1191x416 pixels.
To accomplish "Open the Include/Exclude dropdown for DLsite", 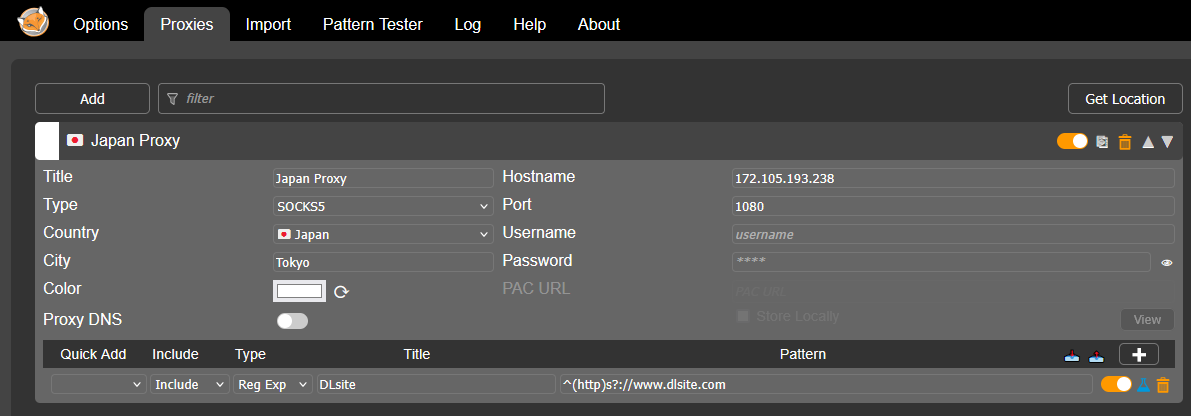I will point(190,384).
